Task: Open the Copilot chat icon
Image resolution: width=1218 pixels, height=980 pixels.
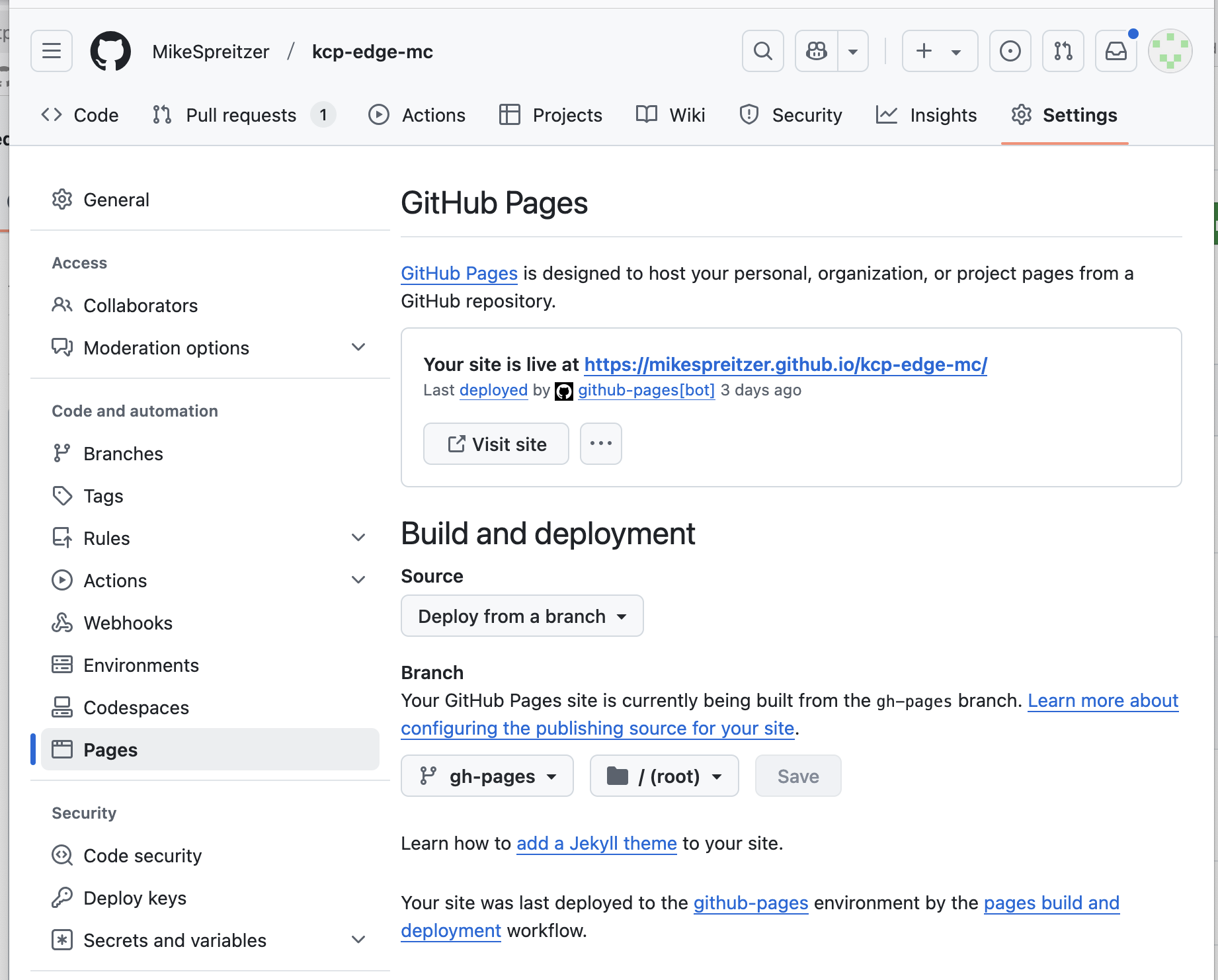Action: pos(817,51)
